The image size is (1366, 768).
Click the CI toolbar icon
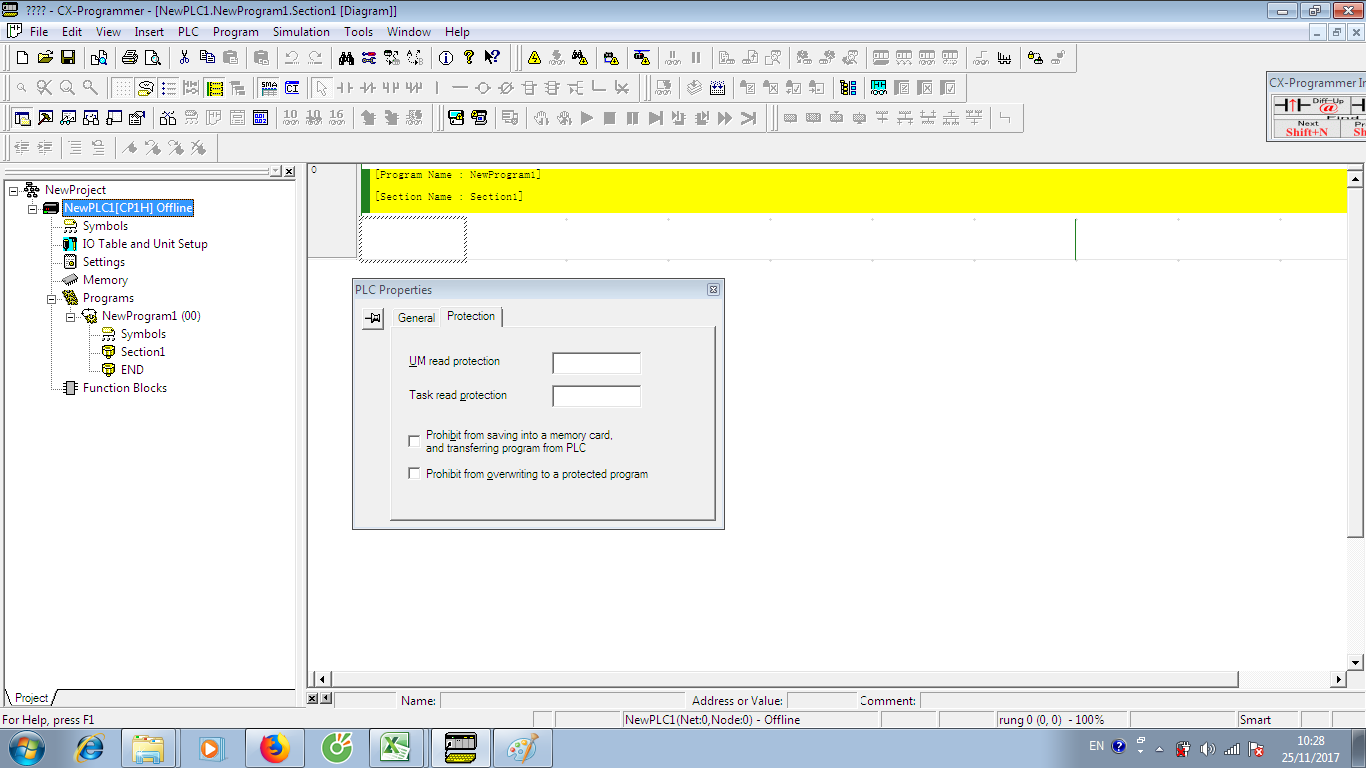pos(292,88)
